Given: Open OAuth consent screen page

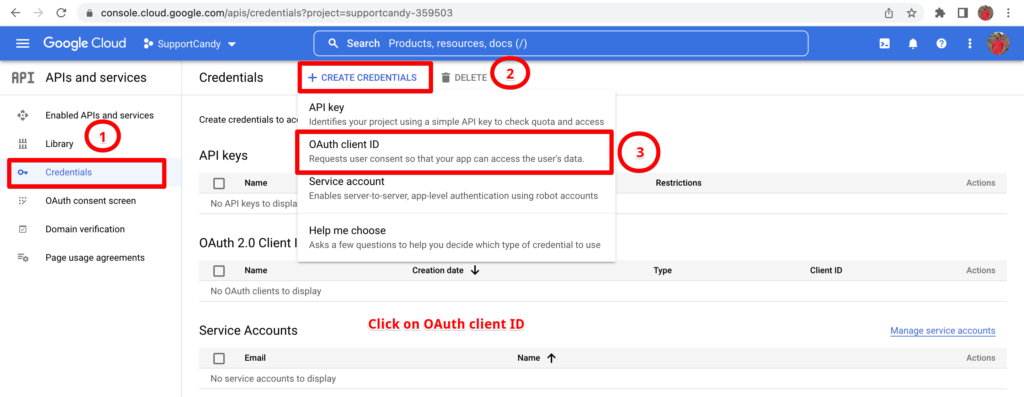Looking at the screenshot, I should [91, 200].
